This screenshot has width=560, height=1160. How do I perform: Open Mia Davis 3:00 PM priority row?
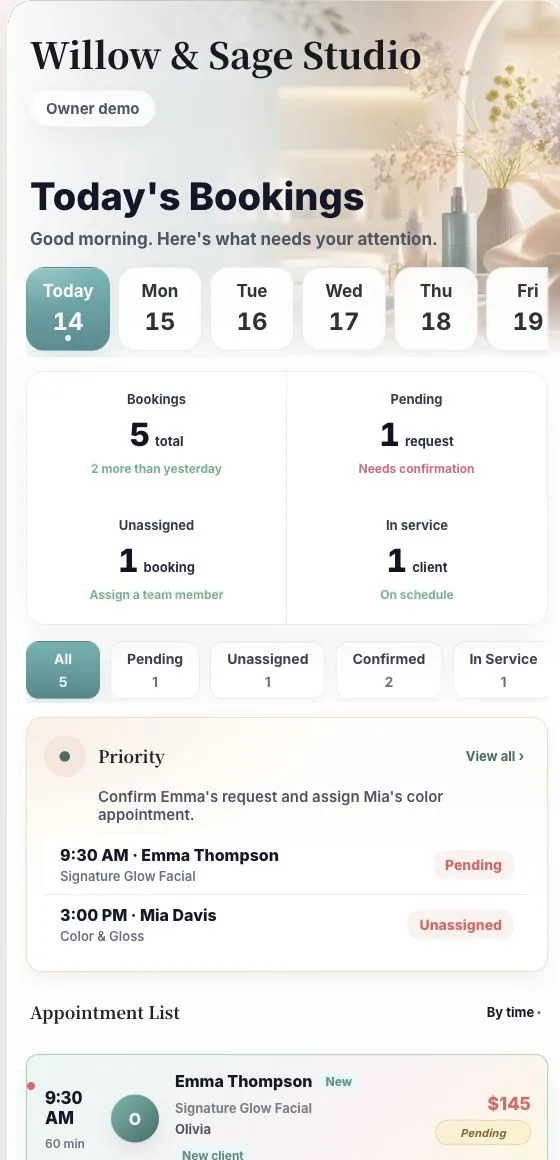(287, 925)
